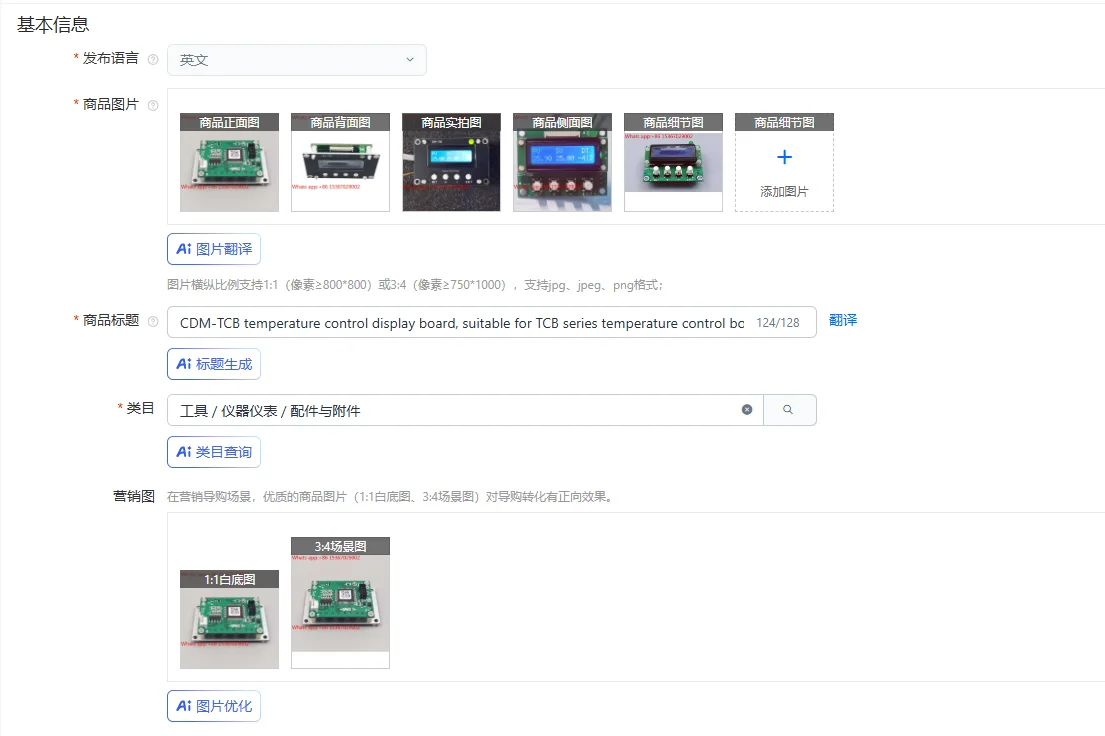Click the AI 图片翻译 button
Viewport: 1105px width, 736px height.
214,249
